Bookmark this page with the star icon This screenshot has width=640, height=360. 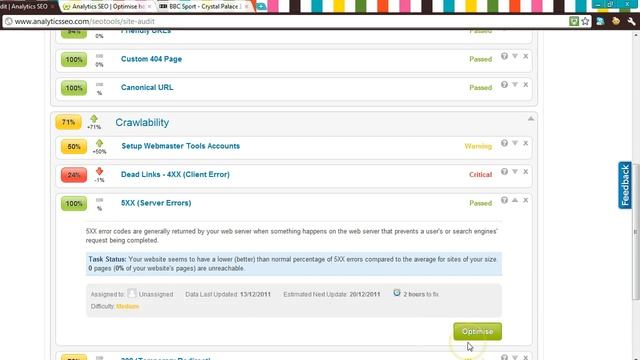(x=585, y=21)
